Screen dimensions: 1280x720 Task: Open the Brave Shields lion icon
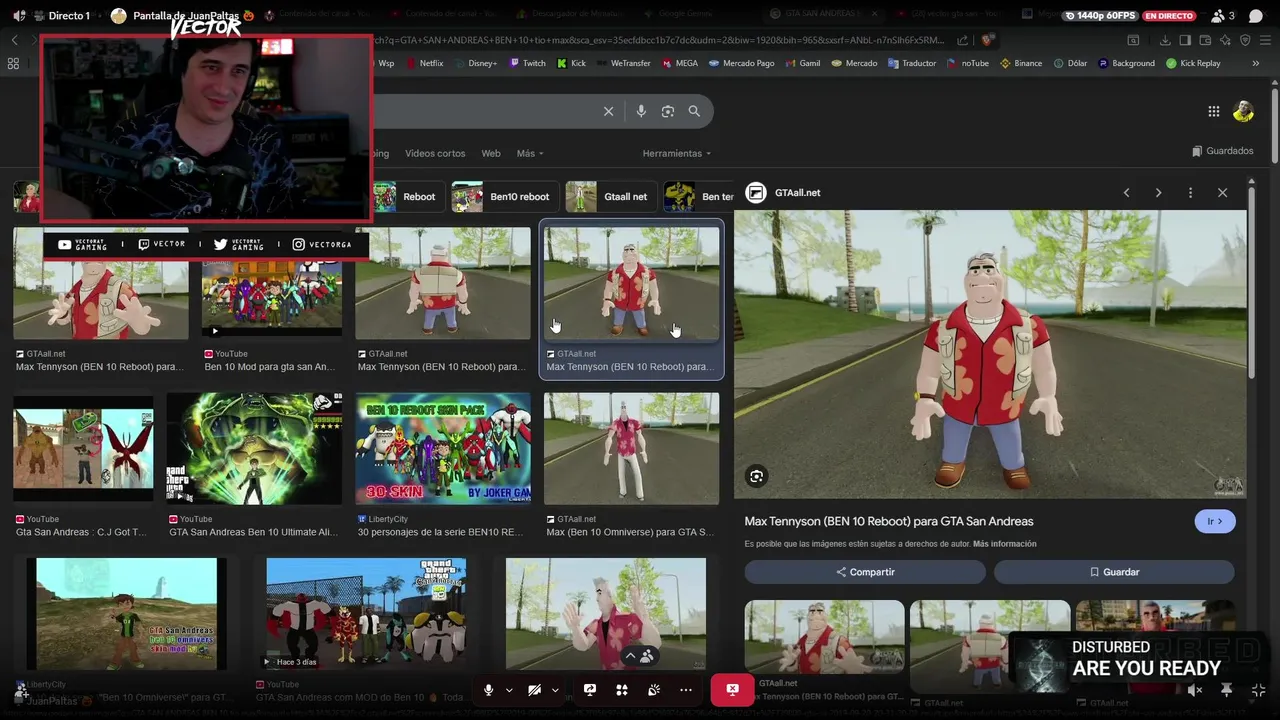pyautogui.click(x=987, y=40)
